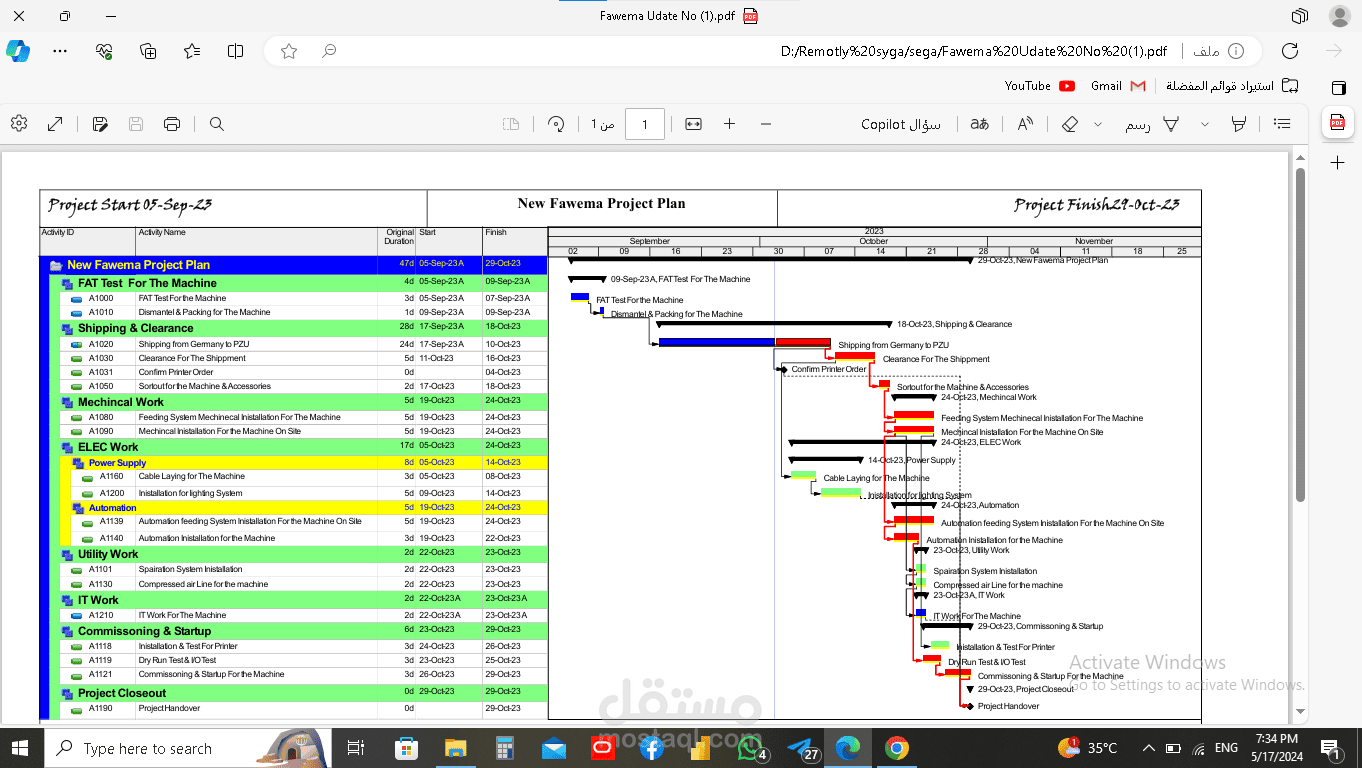The width and height of the screenshot is (1362, 768).
Task: Ask Copilot about the PDF
Action: 901,124
